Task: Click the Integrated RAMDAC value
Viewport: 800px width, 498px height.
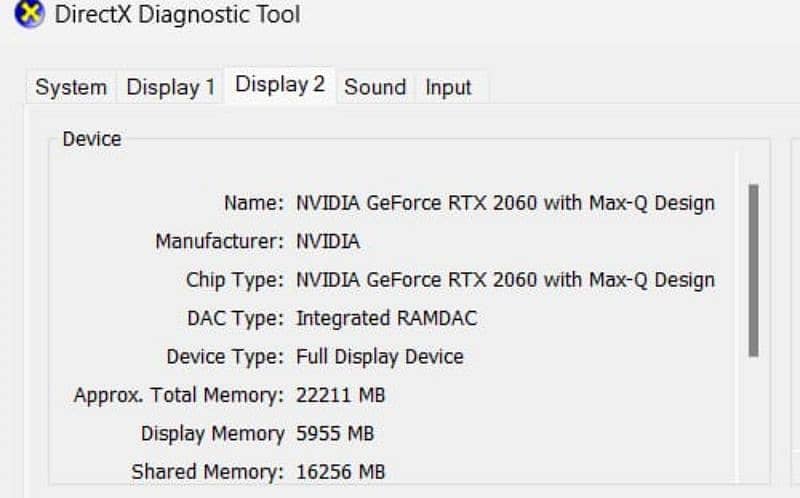Action: [x=386, y=318]
